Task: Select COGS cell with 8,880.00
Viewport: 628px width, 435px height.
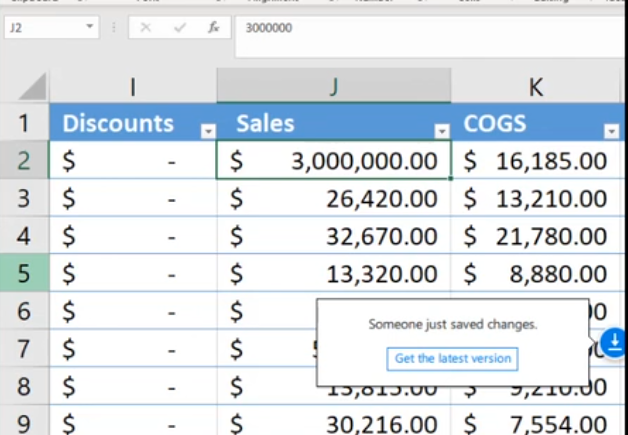Action: (537, 273)
